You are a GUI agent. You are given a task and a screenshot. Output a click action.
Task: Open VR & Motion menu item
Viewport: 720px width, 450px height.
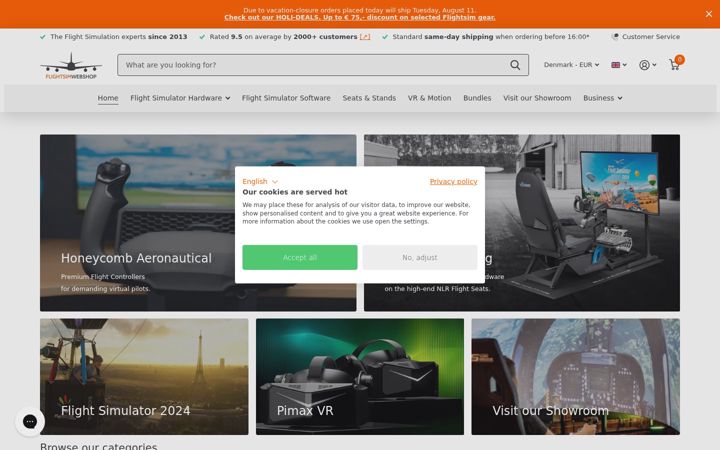429,98
